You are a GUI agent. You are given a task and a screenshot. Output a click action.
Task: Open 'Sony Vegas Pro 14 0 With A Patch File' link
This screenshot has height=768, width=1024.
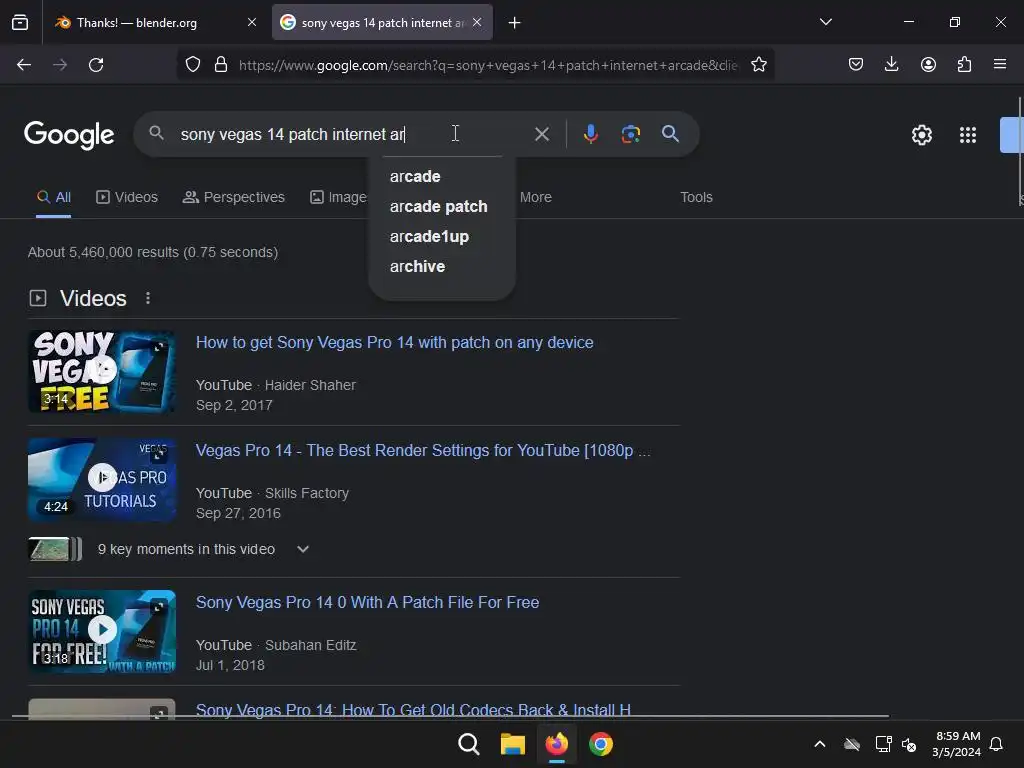(368, 602)
